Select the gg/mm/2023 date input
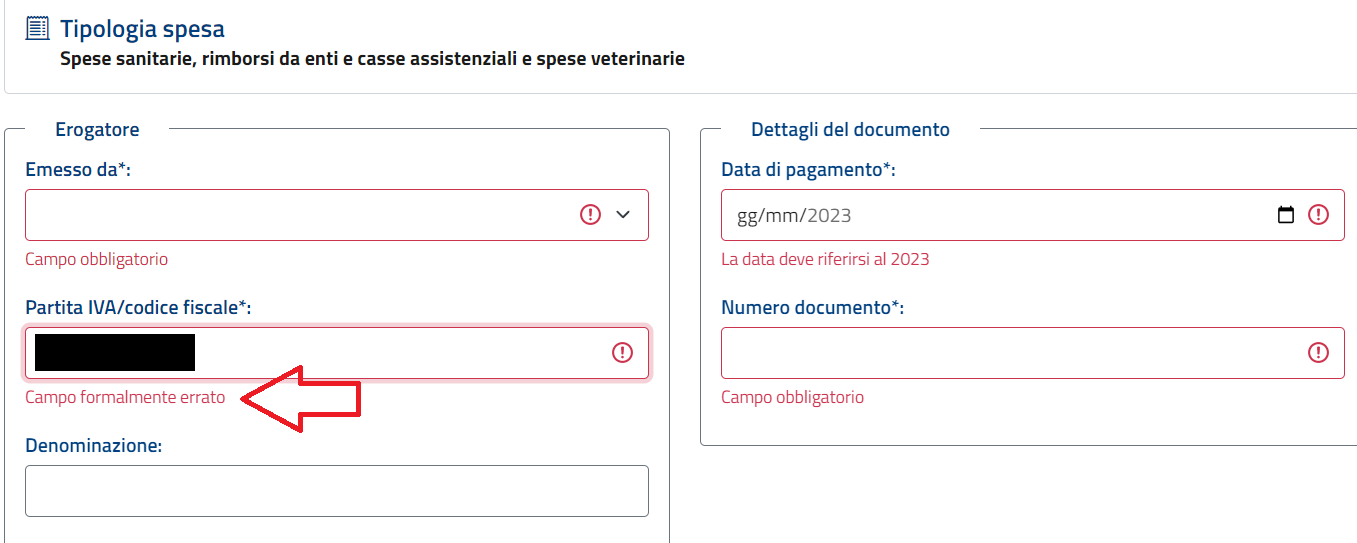Screen dimensions: 1357x543 [1033, 215]
